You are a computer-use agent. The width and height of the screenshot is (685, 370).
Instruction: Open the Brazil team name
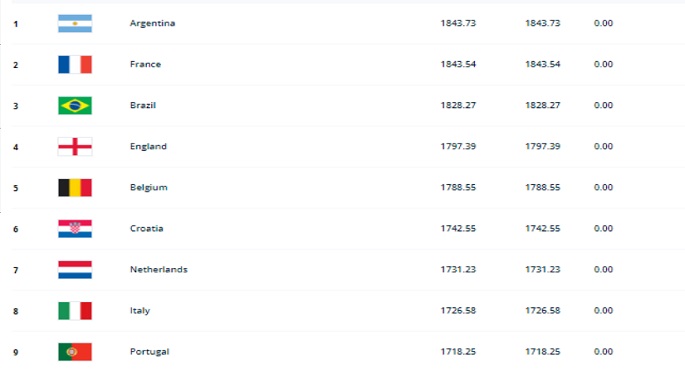(143, 105)
